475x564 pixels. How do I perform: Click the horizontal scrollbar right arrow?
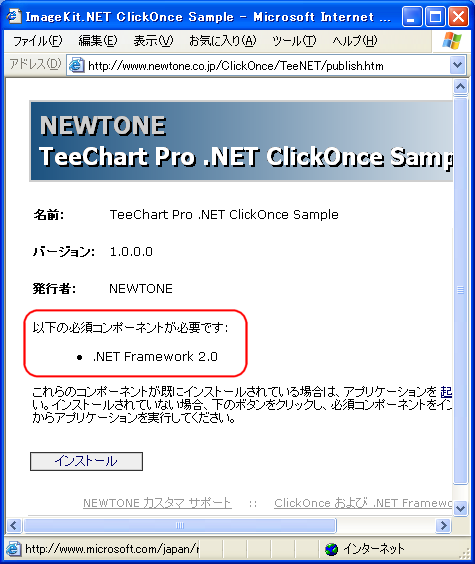tap(443, 526)
